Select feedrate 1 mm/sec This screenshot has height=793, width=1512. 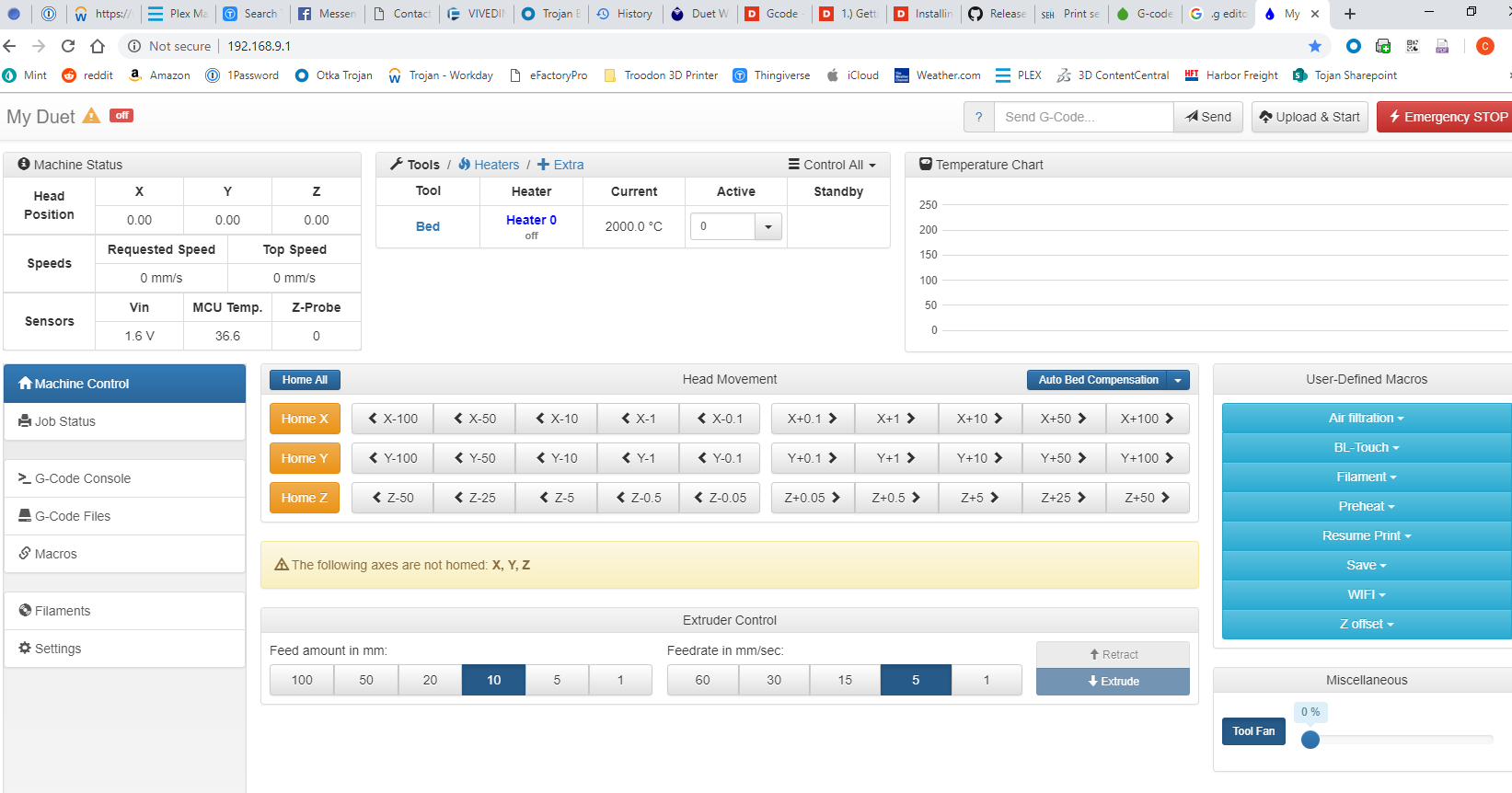tap(987, 680)
